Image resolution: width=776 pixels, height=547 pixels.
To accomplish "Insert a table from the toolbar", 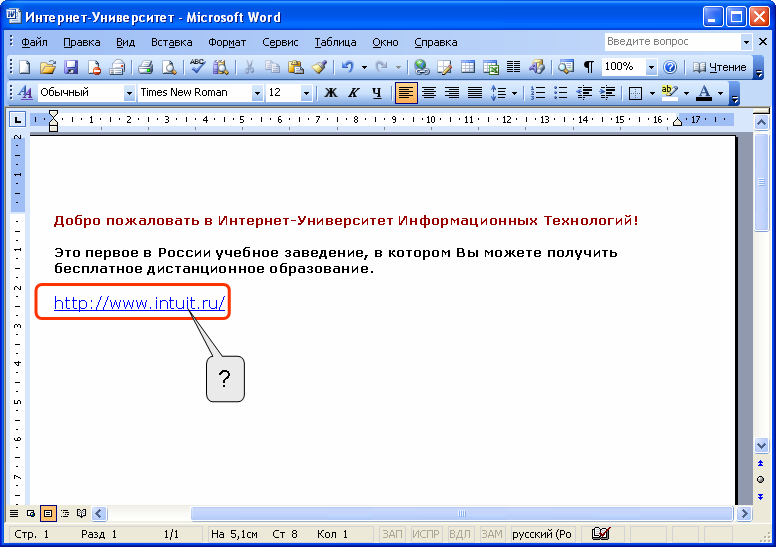I will (468, 67).
